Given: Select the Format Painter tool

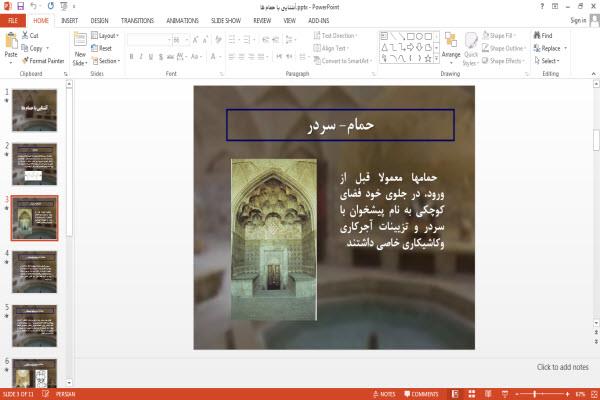Looking at the screenshot, I should pyautogui.click(x=43, y=61).
